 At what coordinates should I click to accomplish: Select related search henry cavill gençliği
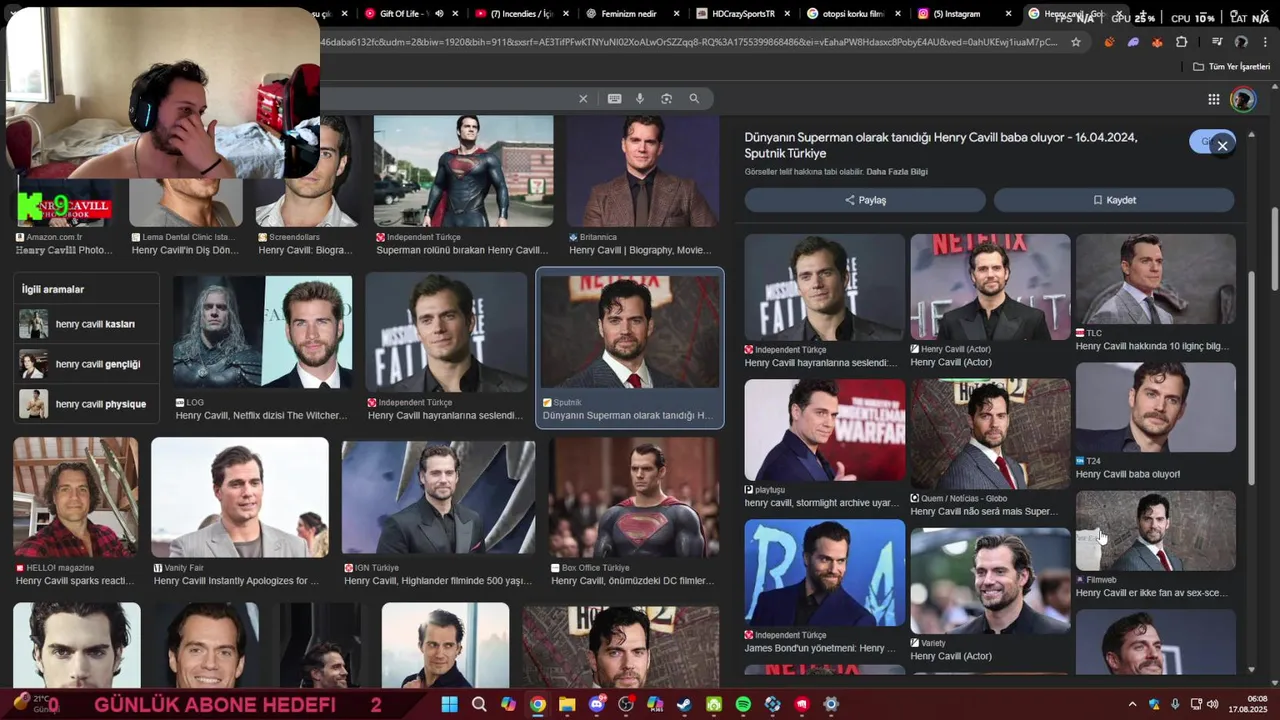pos(86,364)
